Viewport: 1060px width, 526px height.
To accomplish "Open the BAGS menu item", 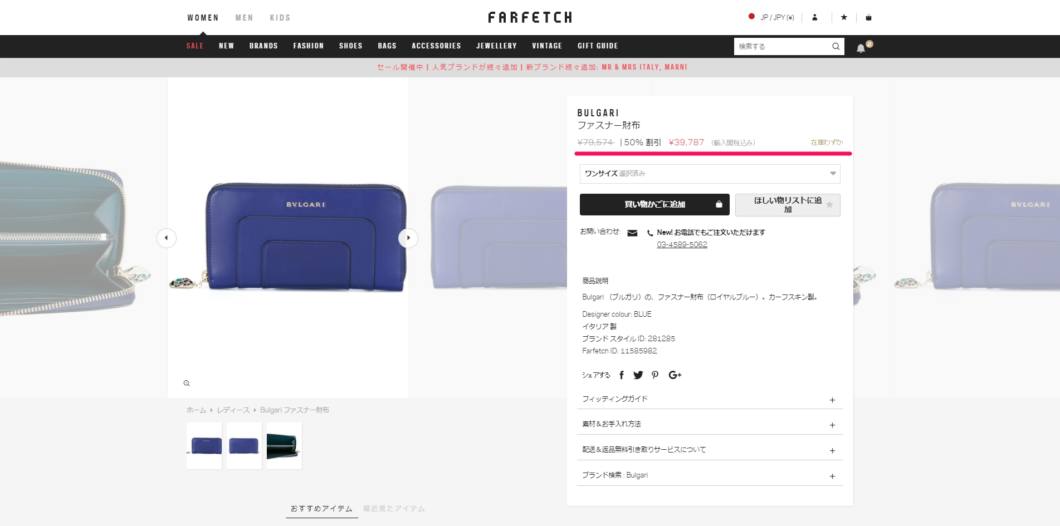I will (387, 46).
